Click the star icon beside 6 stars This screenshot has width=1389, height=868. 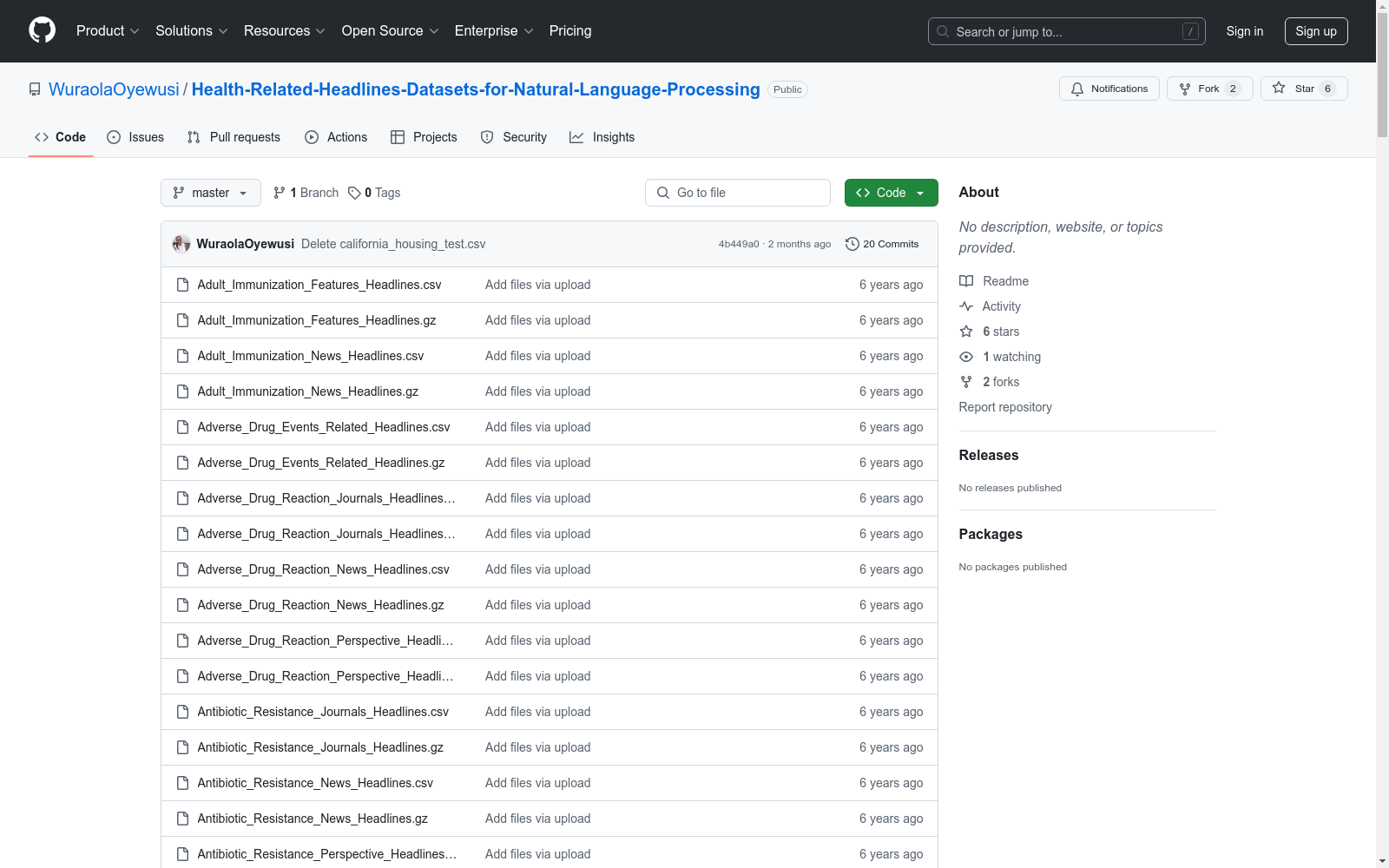click(966, 332)
